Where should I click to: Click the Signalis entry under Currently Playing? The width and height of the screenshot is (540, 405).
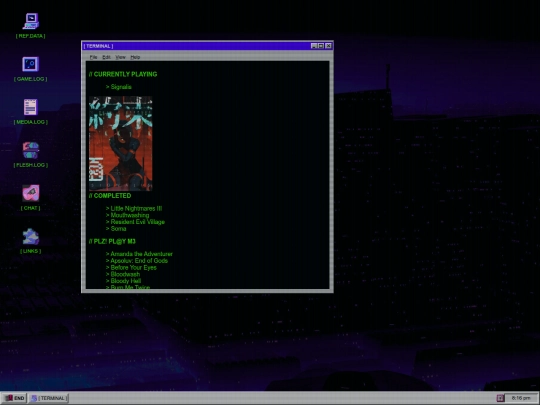pos(118,87)
